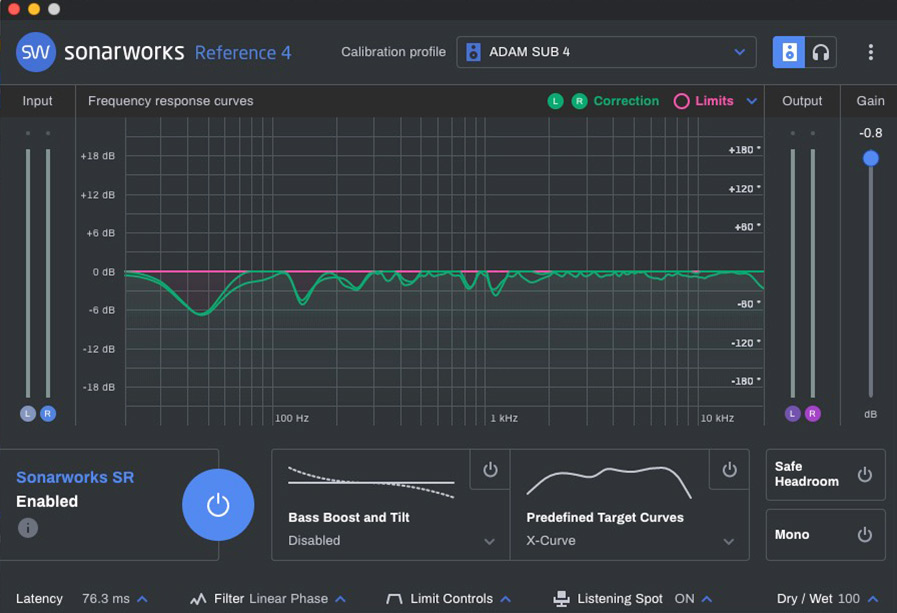Click the 1 kHz frequency axis label
Viewport: 897px width, 613px height.
[504, 418]
